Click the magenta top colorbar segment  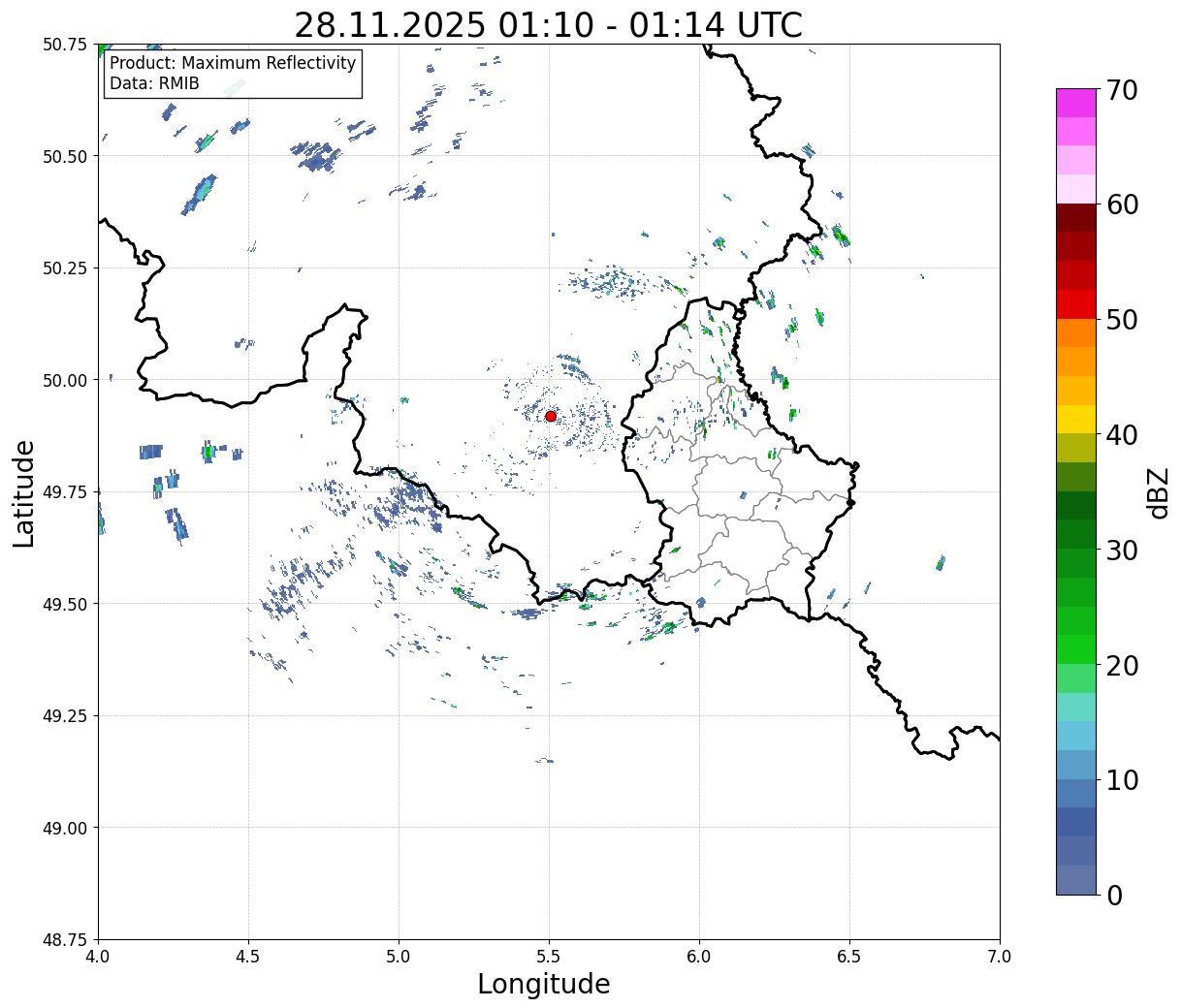1076,103
